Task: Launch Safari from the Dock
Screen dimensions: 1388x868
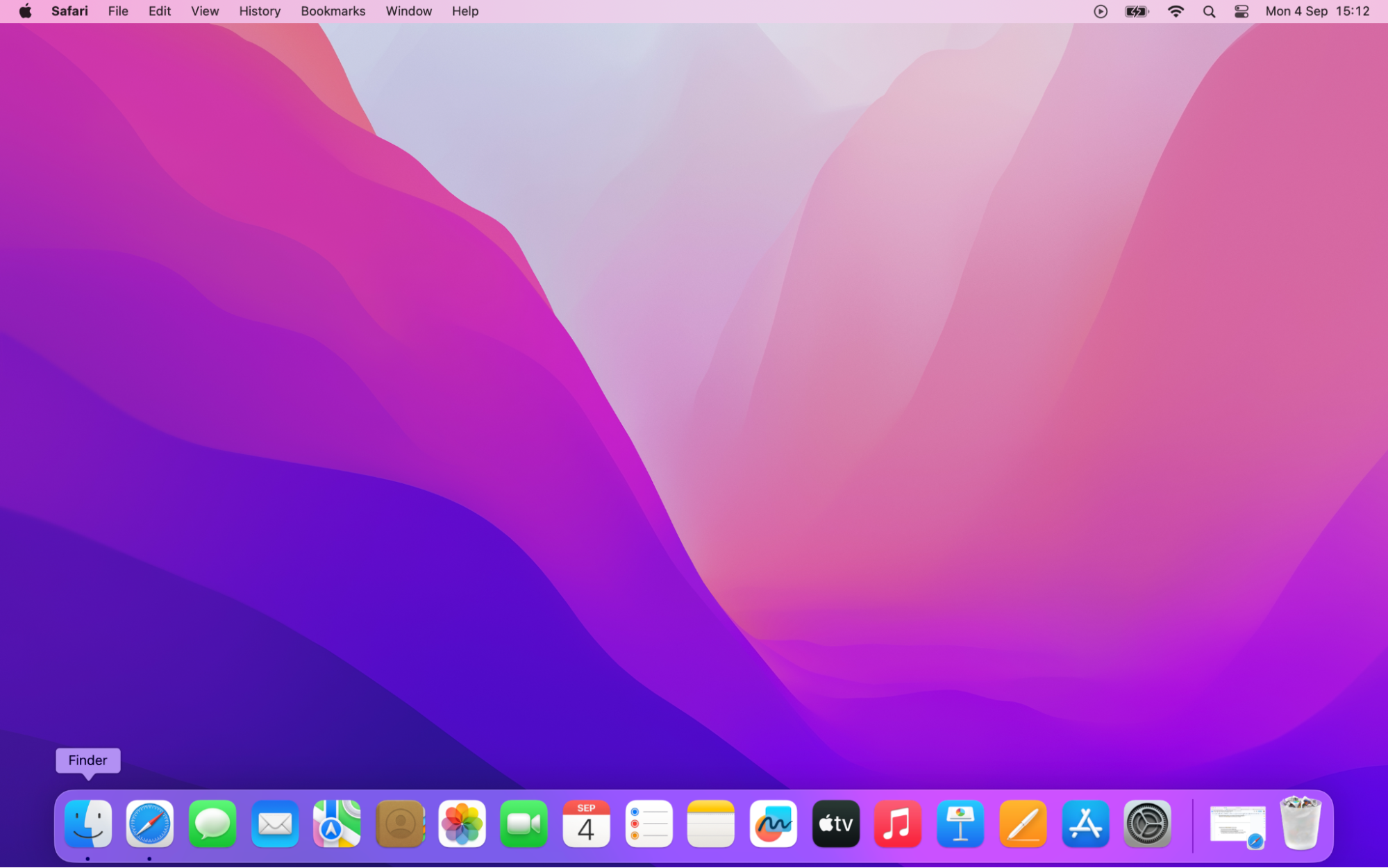Action: click(x=150, y=824)
